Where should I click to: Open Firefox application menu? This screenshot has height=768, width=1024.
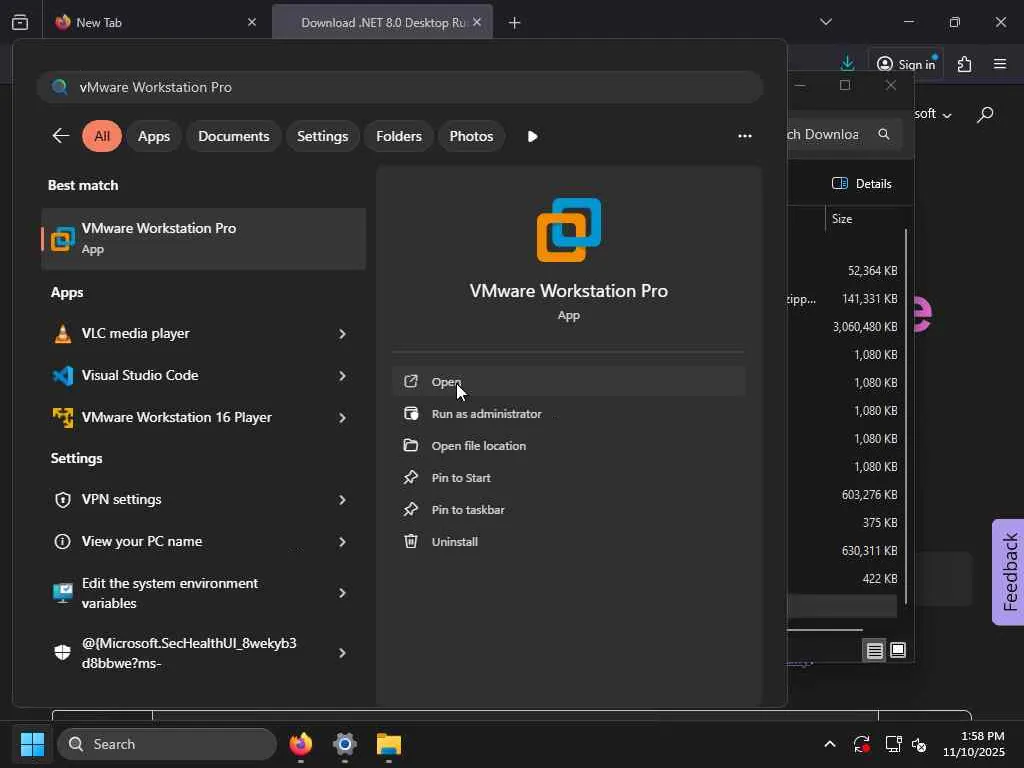coord(1000,64)
